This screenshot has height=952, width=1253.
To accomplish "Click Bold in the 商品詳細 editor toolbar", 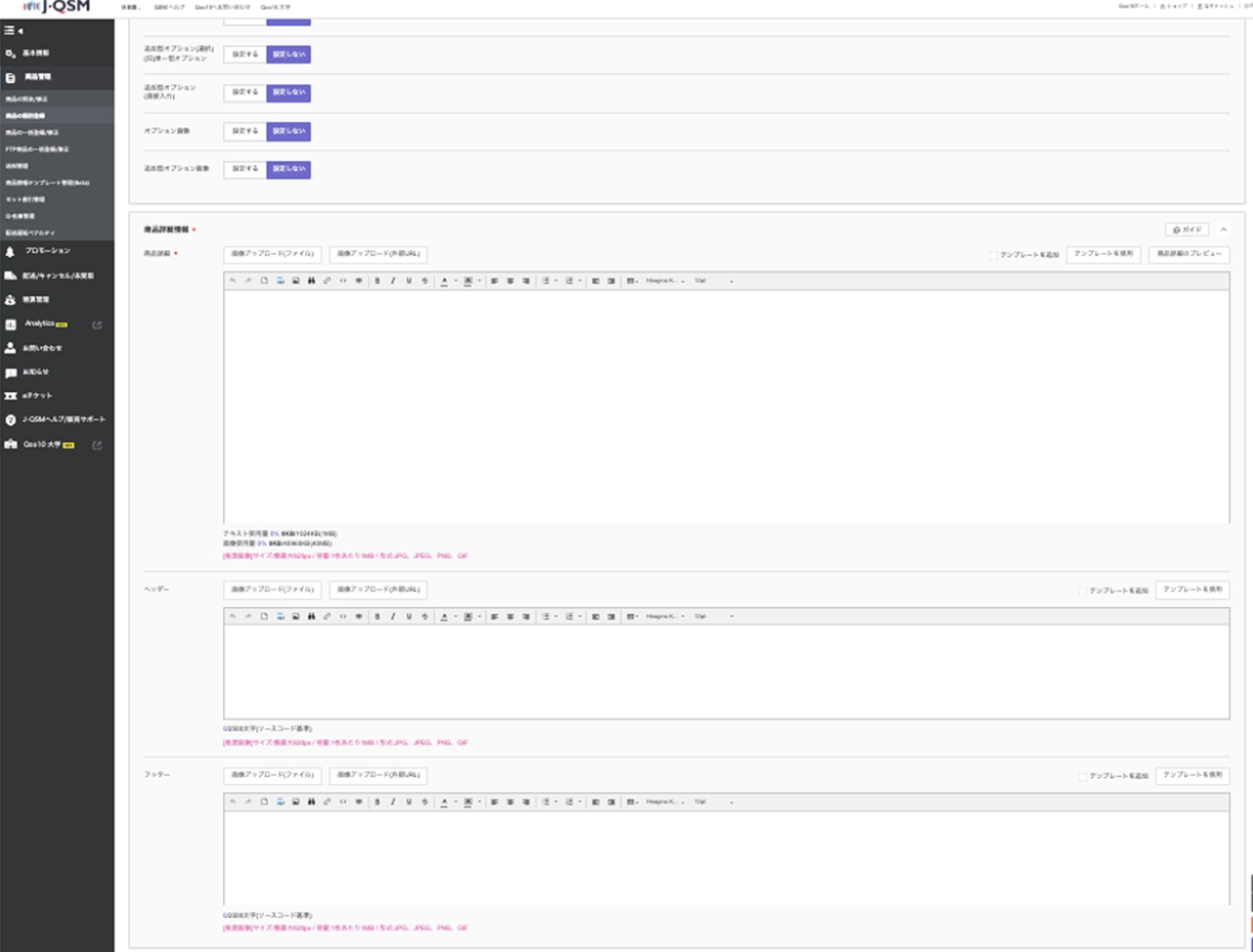I will point(377,281).
